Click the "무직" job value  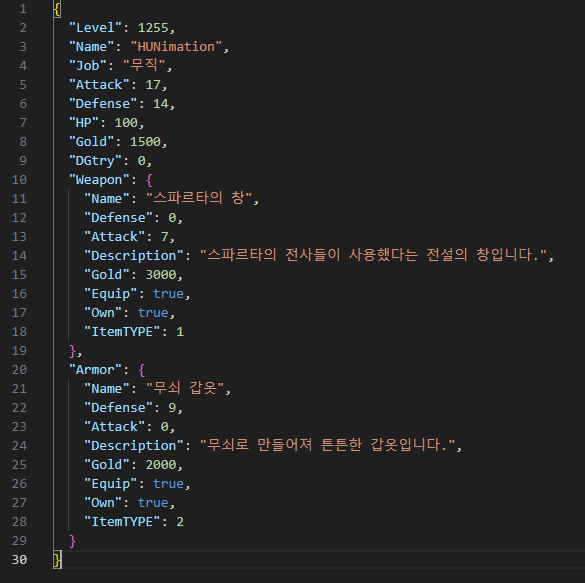144,66
